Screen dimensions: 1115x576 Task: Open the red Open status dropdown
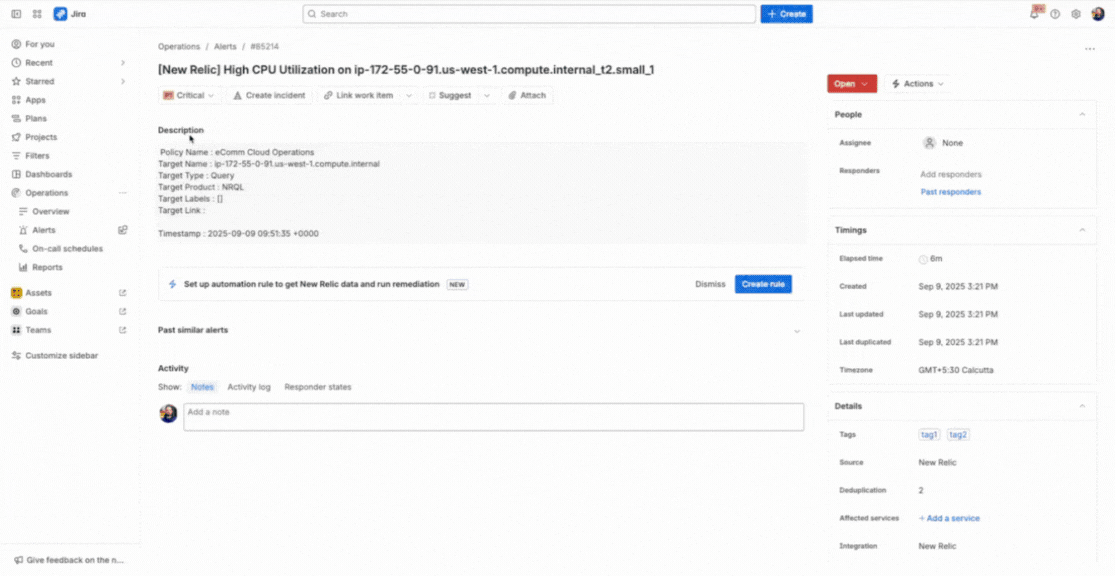coord(851,83)
